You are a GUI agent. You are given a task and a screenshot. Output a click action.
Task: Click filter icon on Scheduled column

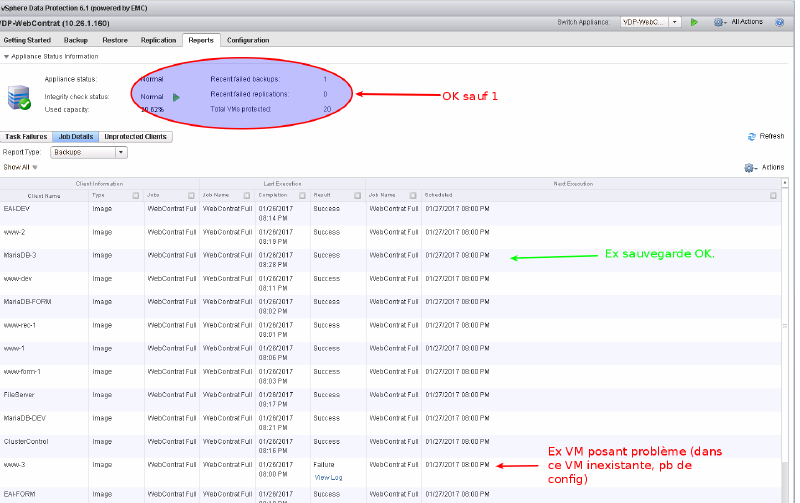(773, 196)
